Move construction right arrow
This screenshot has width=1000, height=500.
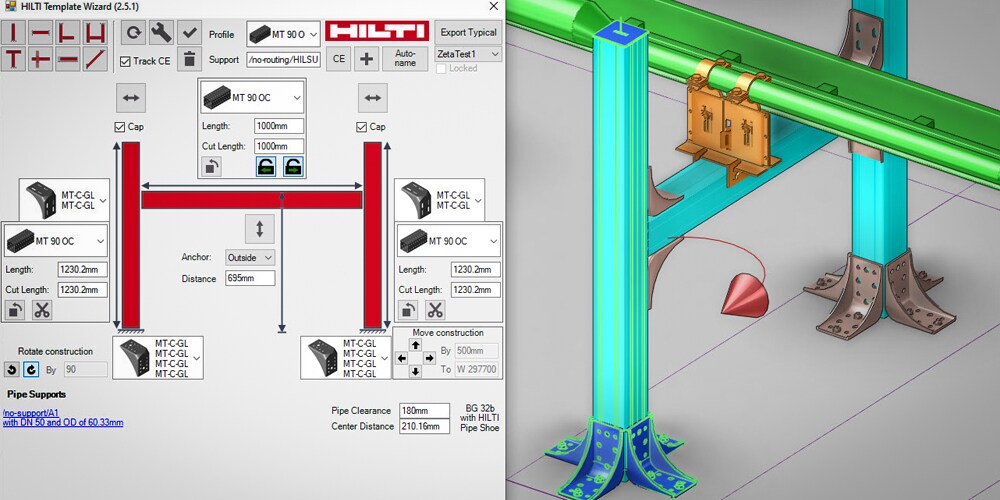[x=429, y=358]
